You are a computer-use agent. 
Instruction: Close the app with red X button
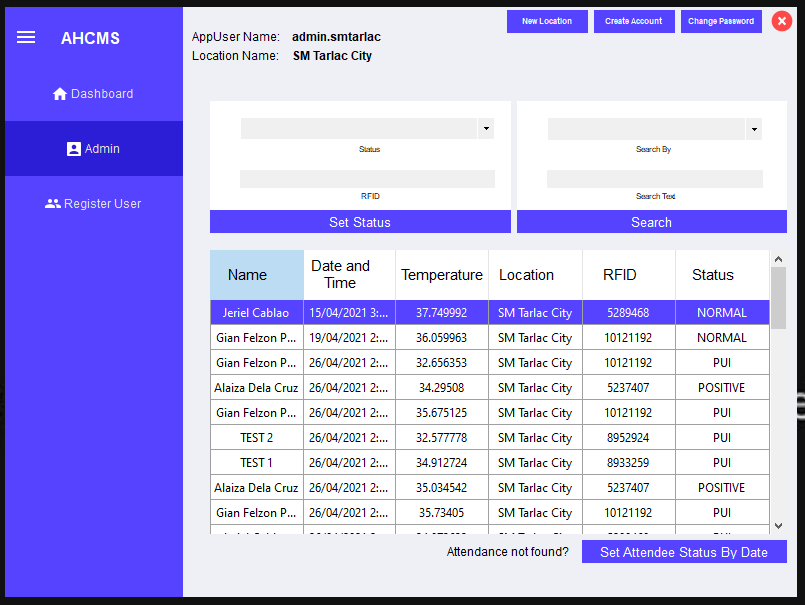coord(782,21)
